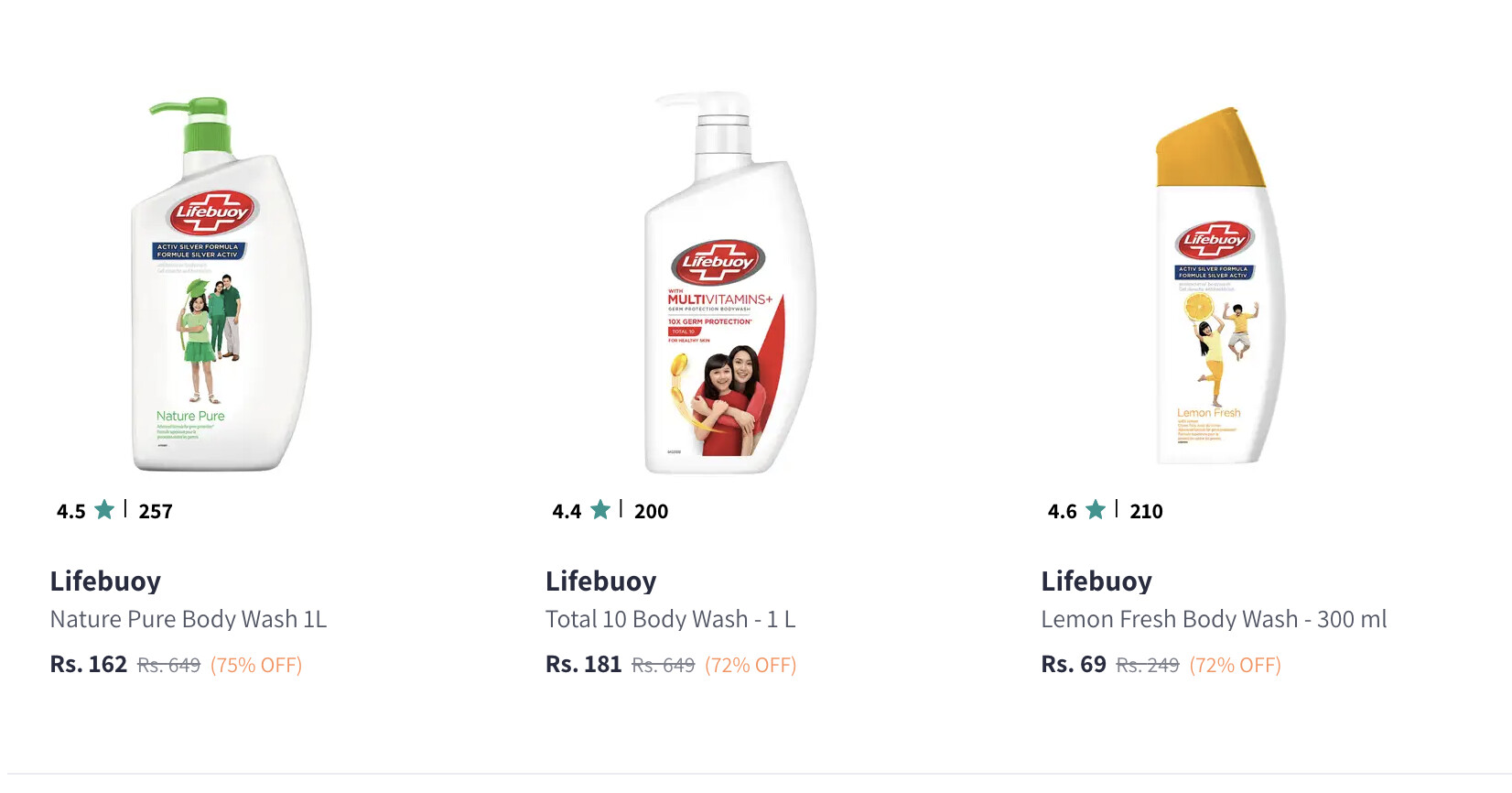1512x793 pixels.
Task: Click the 200 ratings count
Action: 651,511
